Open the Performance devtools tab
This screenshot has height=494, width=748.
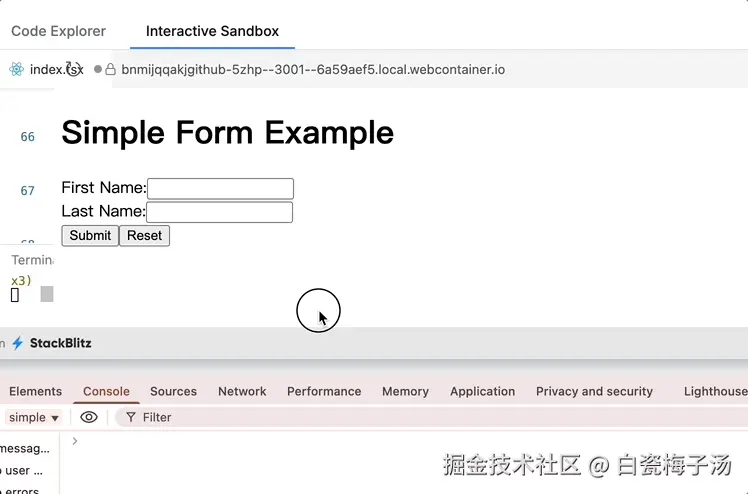(324, 391)
